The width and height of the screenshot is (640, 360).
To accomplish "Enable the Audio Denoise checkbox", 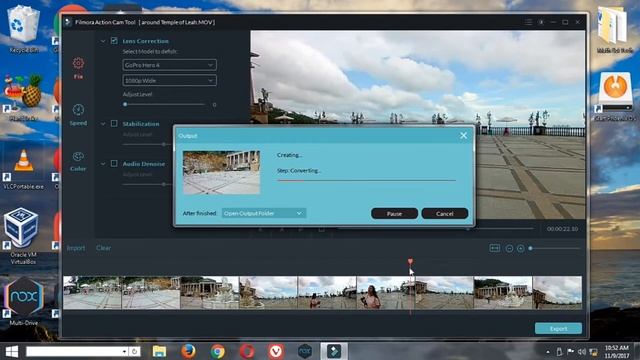I will pos(114,163).
